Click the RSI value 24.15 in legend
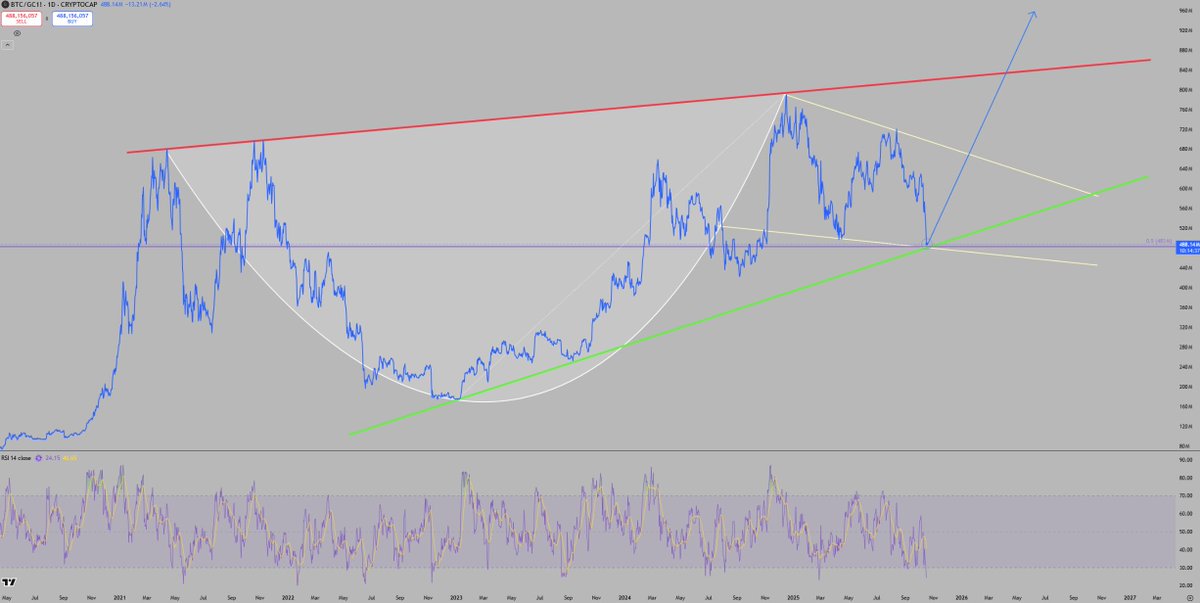Viewport: 1200px width, 603px height. pyautogui.click(x=53, y=458)
